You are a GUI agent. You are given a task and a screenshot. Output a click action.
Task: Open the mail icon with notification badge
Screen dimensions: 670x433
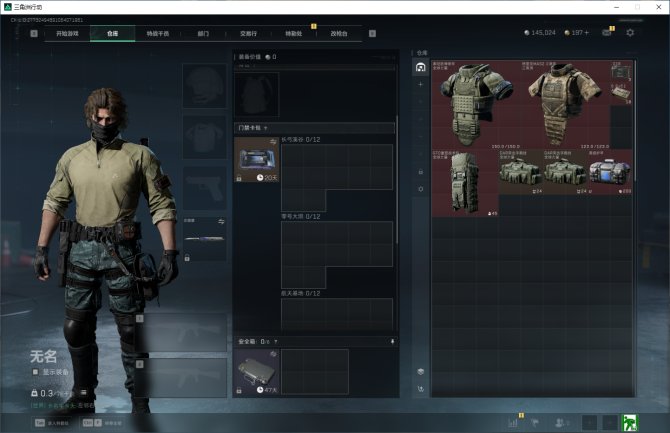pos(607,32)
